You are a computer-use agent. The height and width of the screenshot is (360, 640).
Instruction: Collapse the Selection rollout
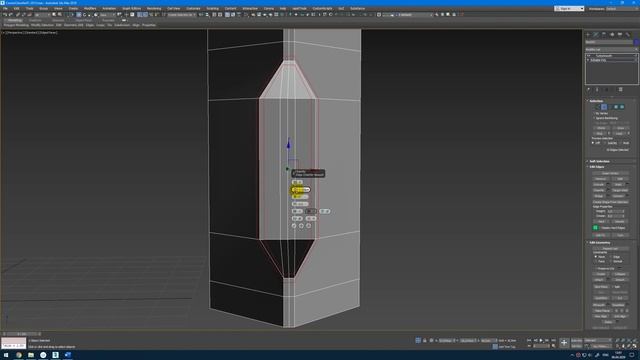click(596, 101)
